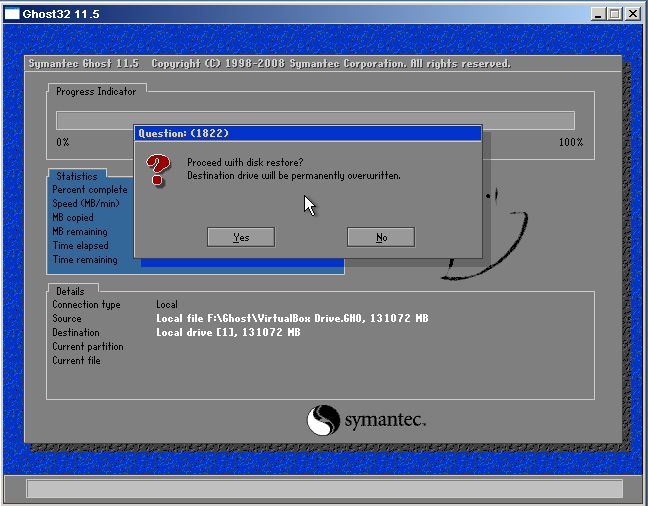Click the 'Speed (MB/min)' statistic row
Image resolution: width=648 pixels, height=506 pixels.
coord(86,203)
